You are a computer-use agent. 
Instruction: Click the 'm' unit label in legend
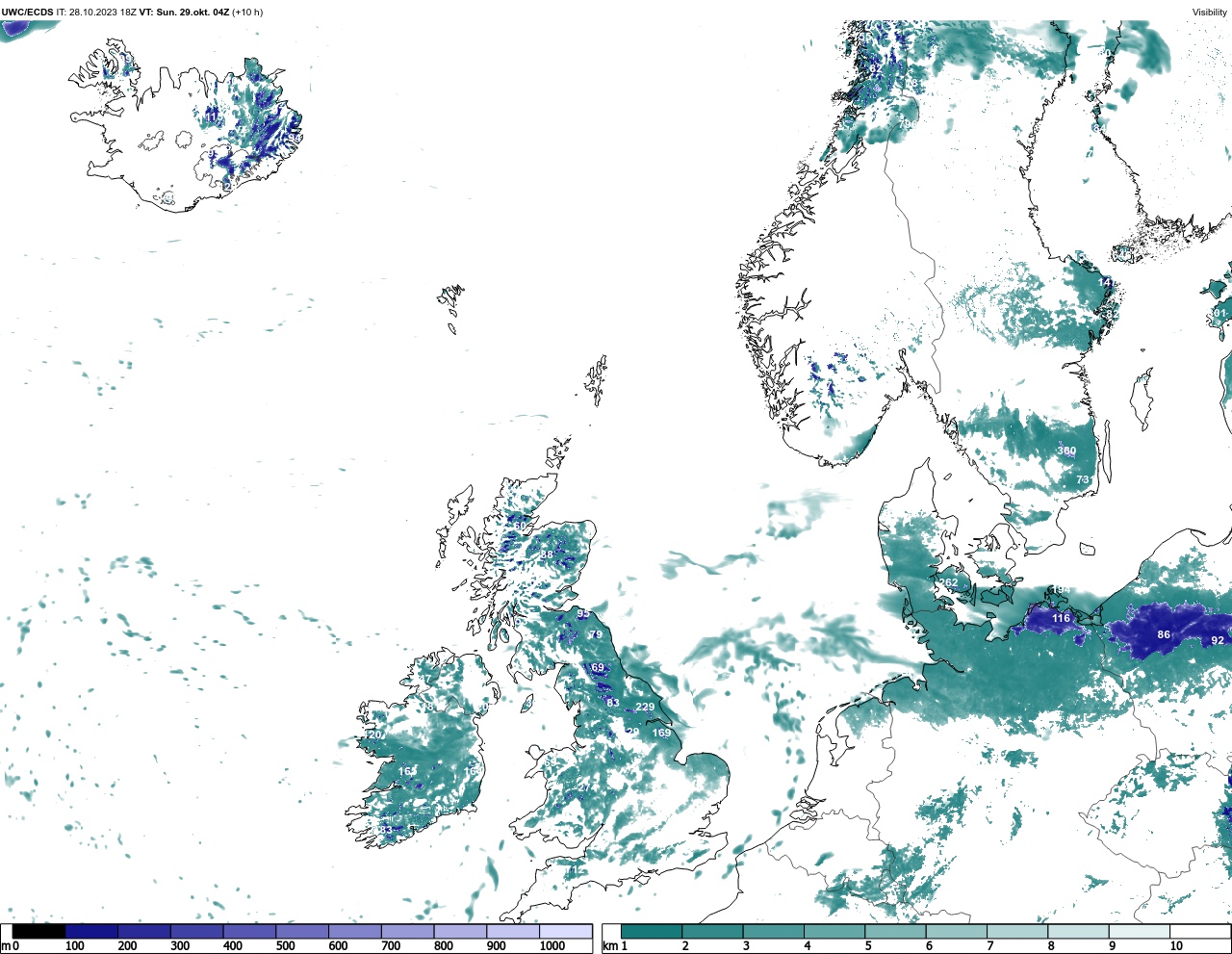pyautogui.click(x=6, y=946)
